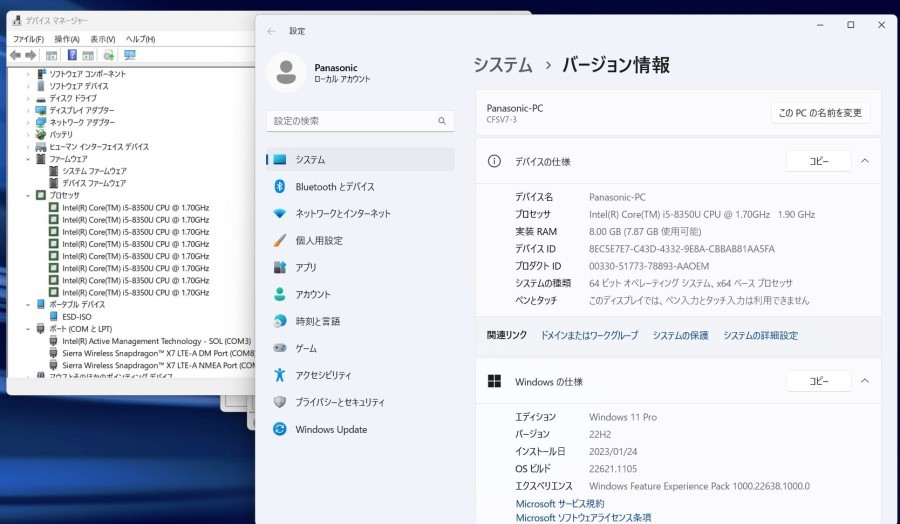Image resolution: width=900 pixels, height=524 pixels.
Task: Click the scan hardware monitor icon in toolbar
Action: coord(130,55)
